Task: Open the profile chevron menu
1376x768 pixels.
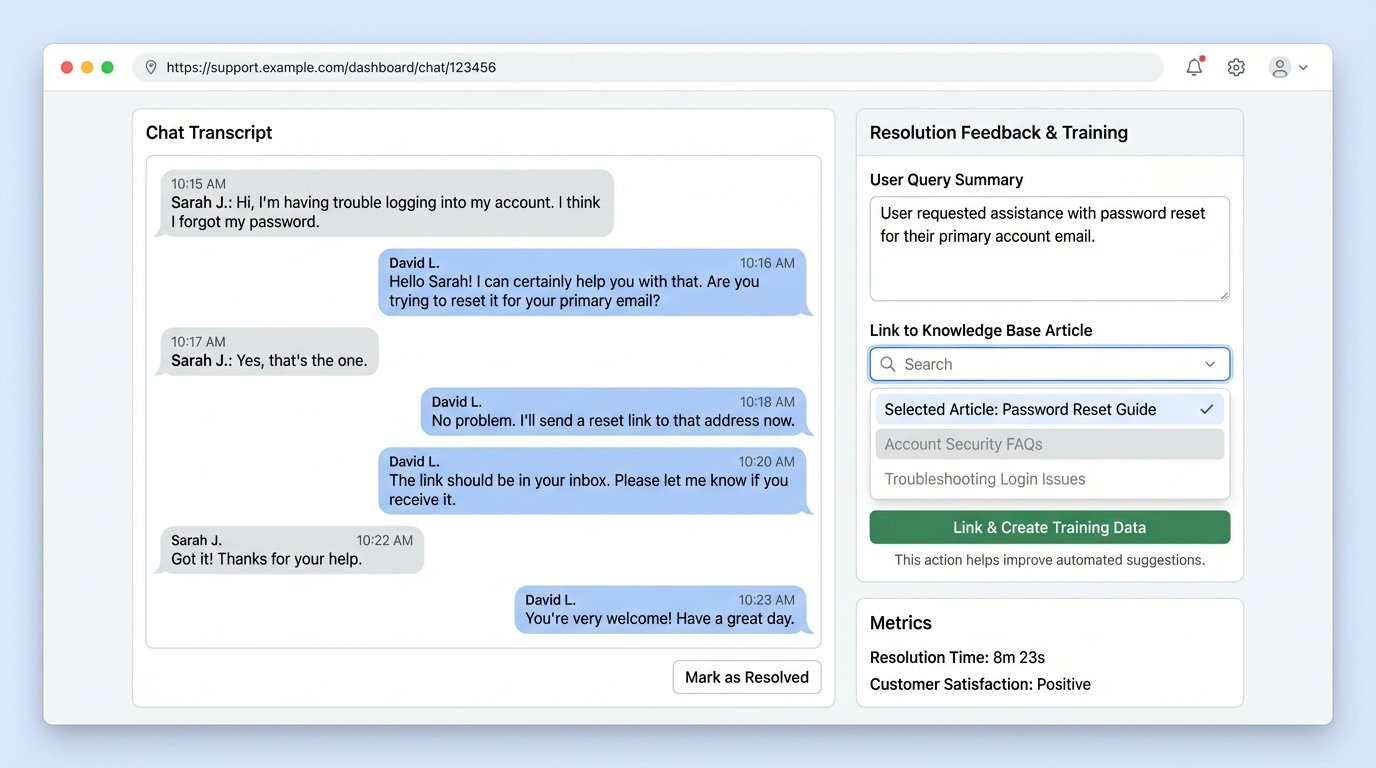Action: (1303, 67)
